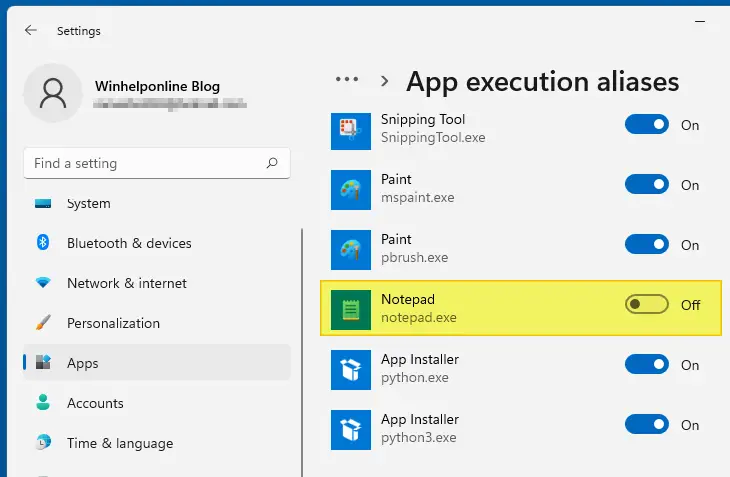The height and width of the screenshot is (477, 730).
Task: Click the Find a setting search box
Action: pos(157,163)
